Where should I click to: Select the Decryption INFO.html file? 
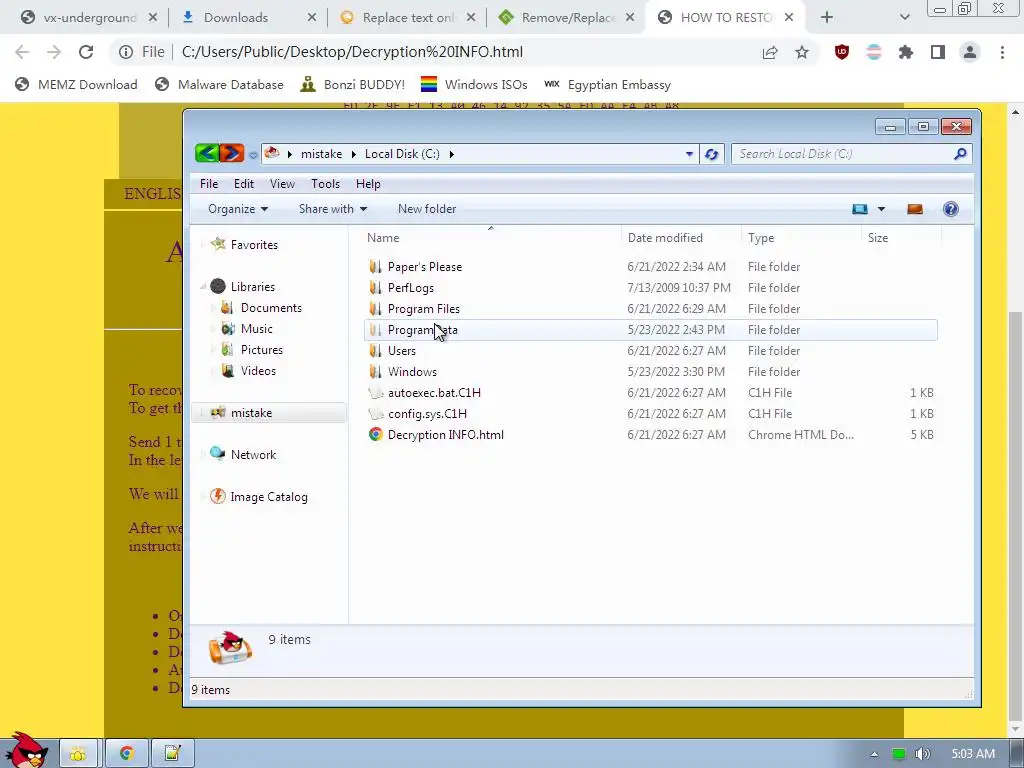pos(445,435)
